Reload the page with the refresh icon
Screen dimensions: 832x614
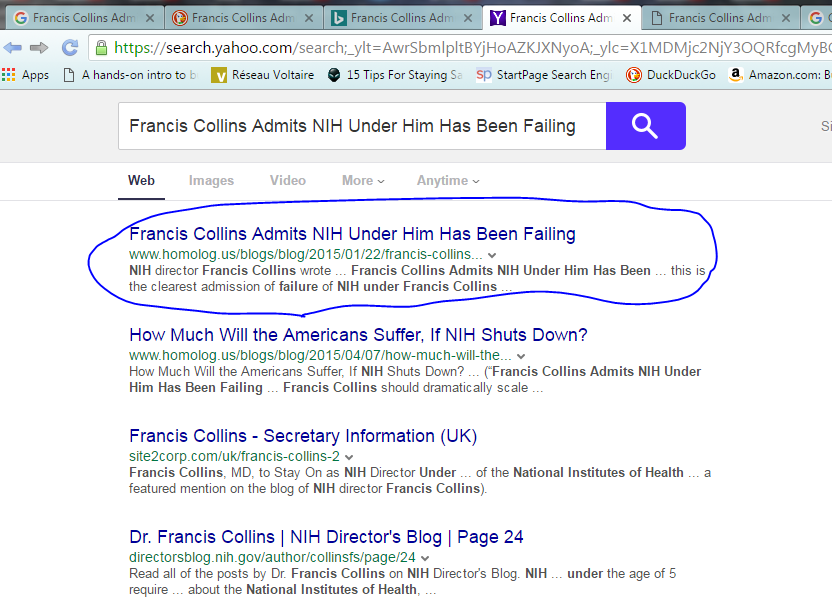point(69,47)
